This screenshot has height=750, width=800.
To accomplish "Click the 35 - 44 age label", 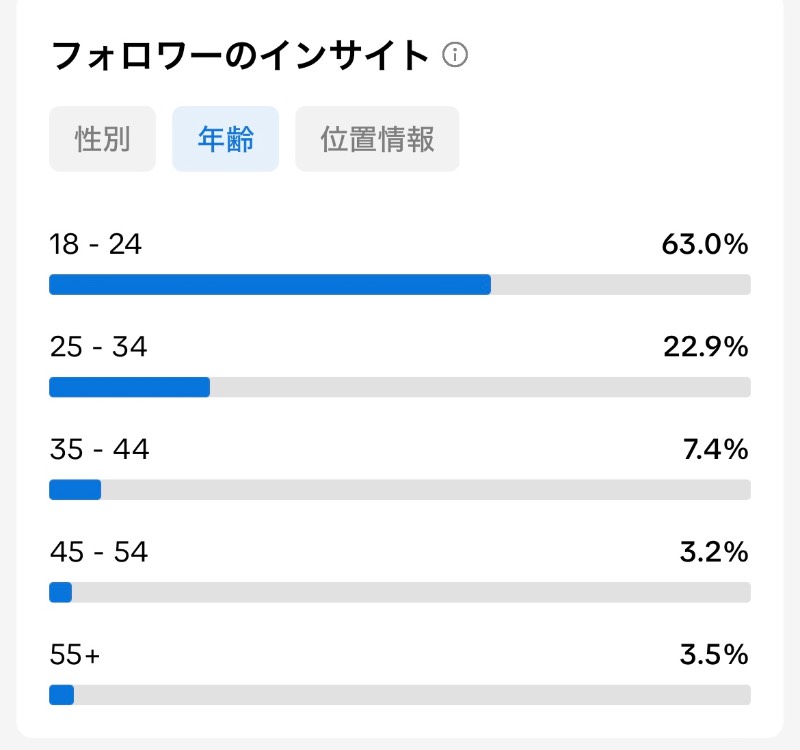I will click(x=99, y=449).
